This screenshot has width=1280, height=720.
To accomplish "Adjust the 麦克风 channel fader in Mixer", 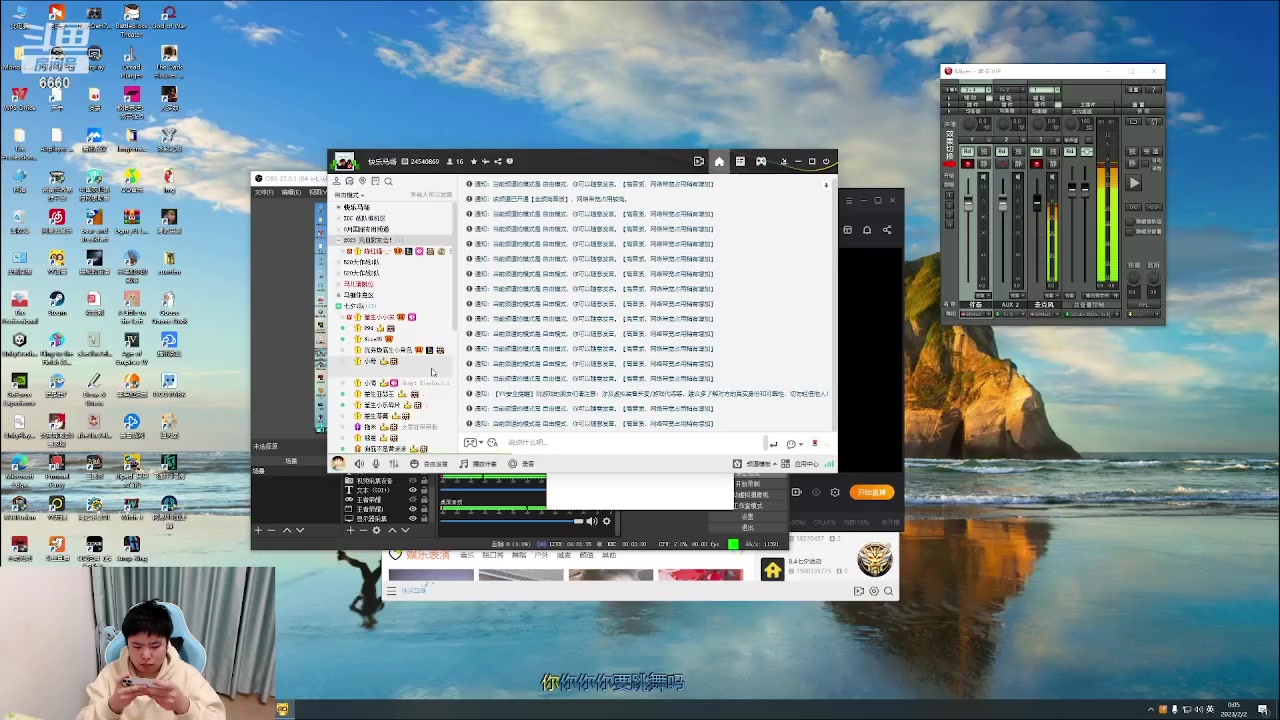I will tap(1036, 204).
